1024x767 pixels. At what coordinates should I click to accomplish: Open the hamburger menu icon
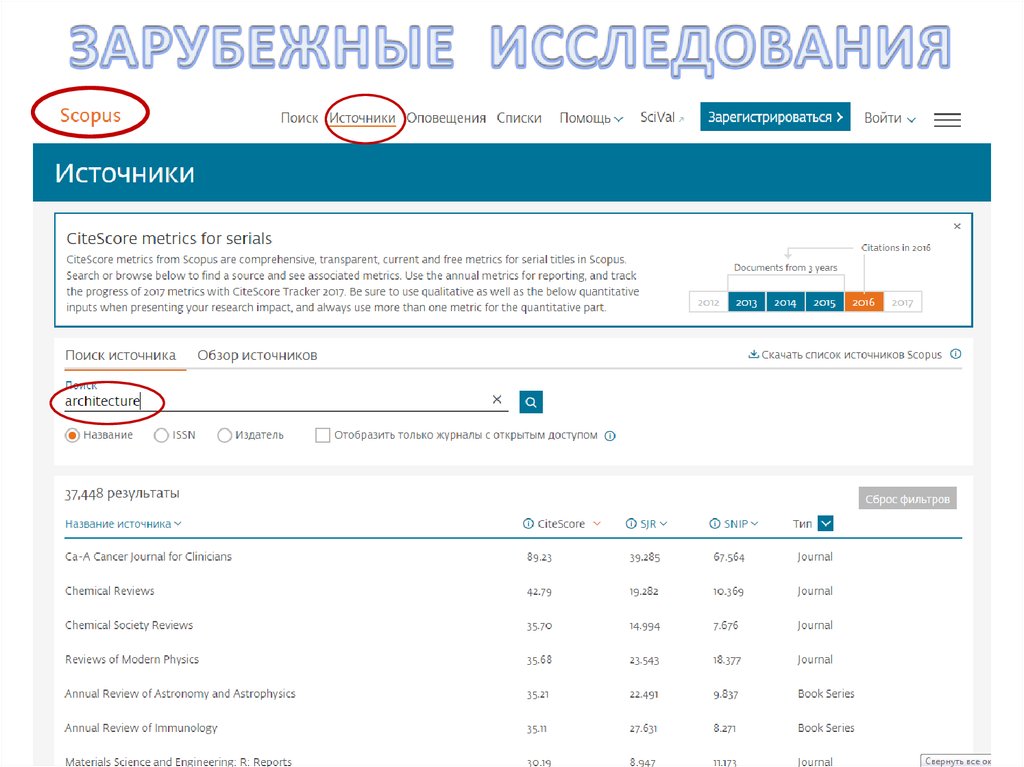947,120
